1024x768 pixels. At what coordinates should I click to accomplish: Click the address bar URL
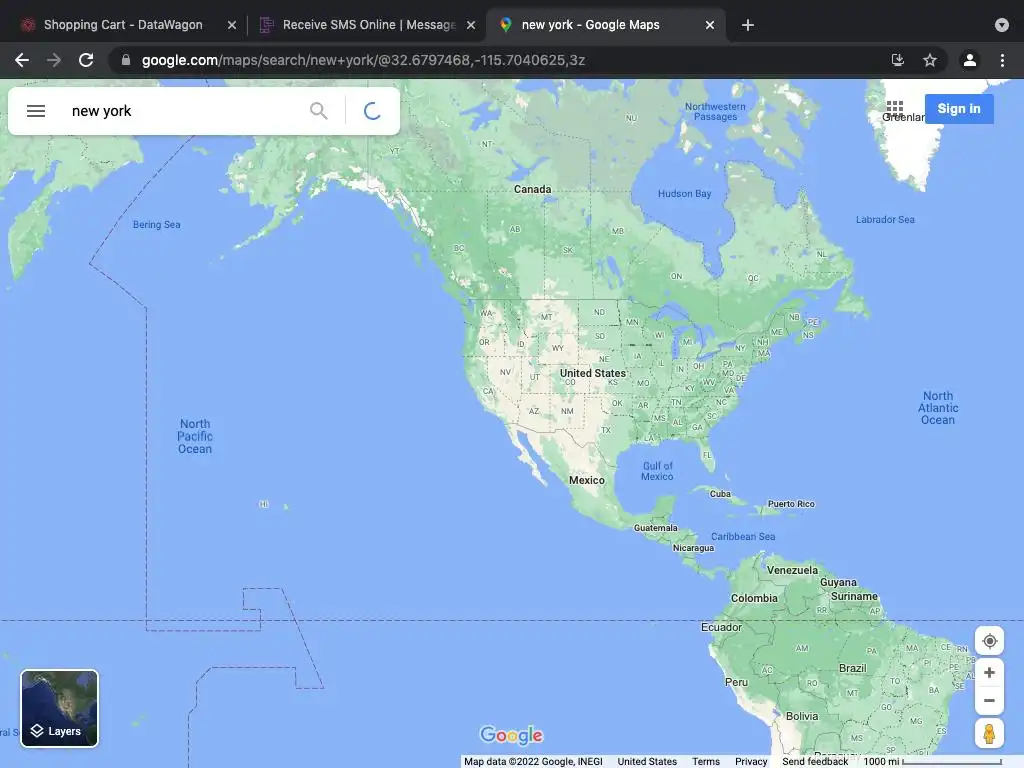(363, 60)
